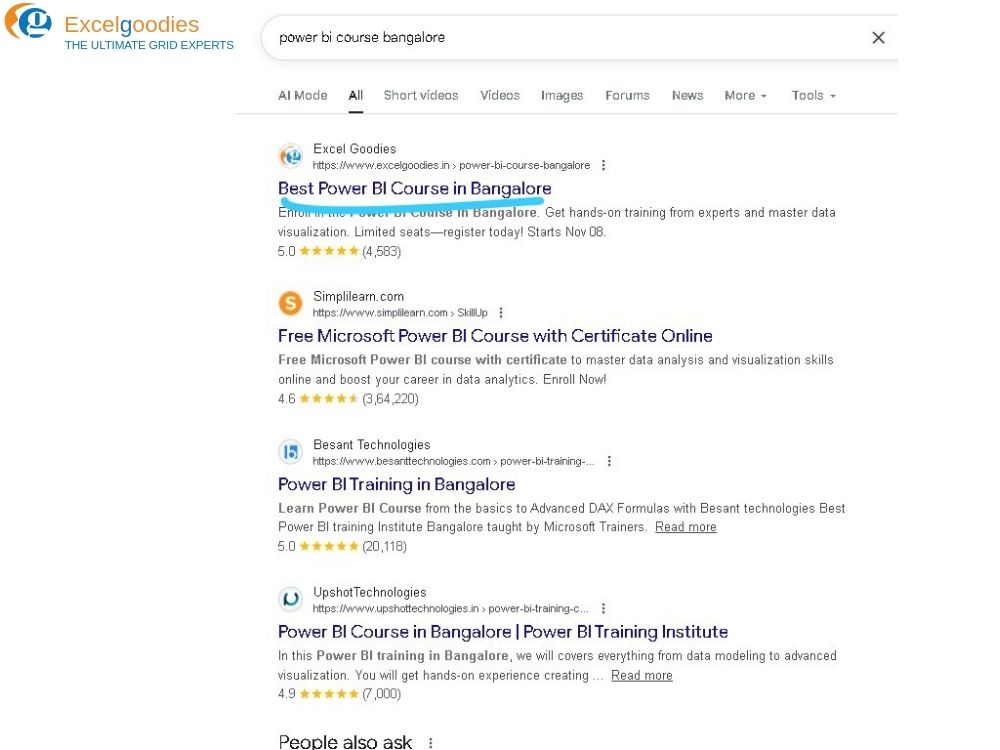Open options menu for Excel Goodies result
1000x750 pixels.
[x=603, y=166]
